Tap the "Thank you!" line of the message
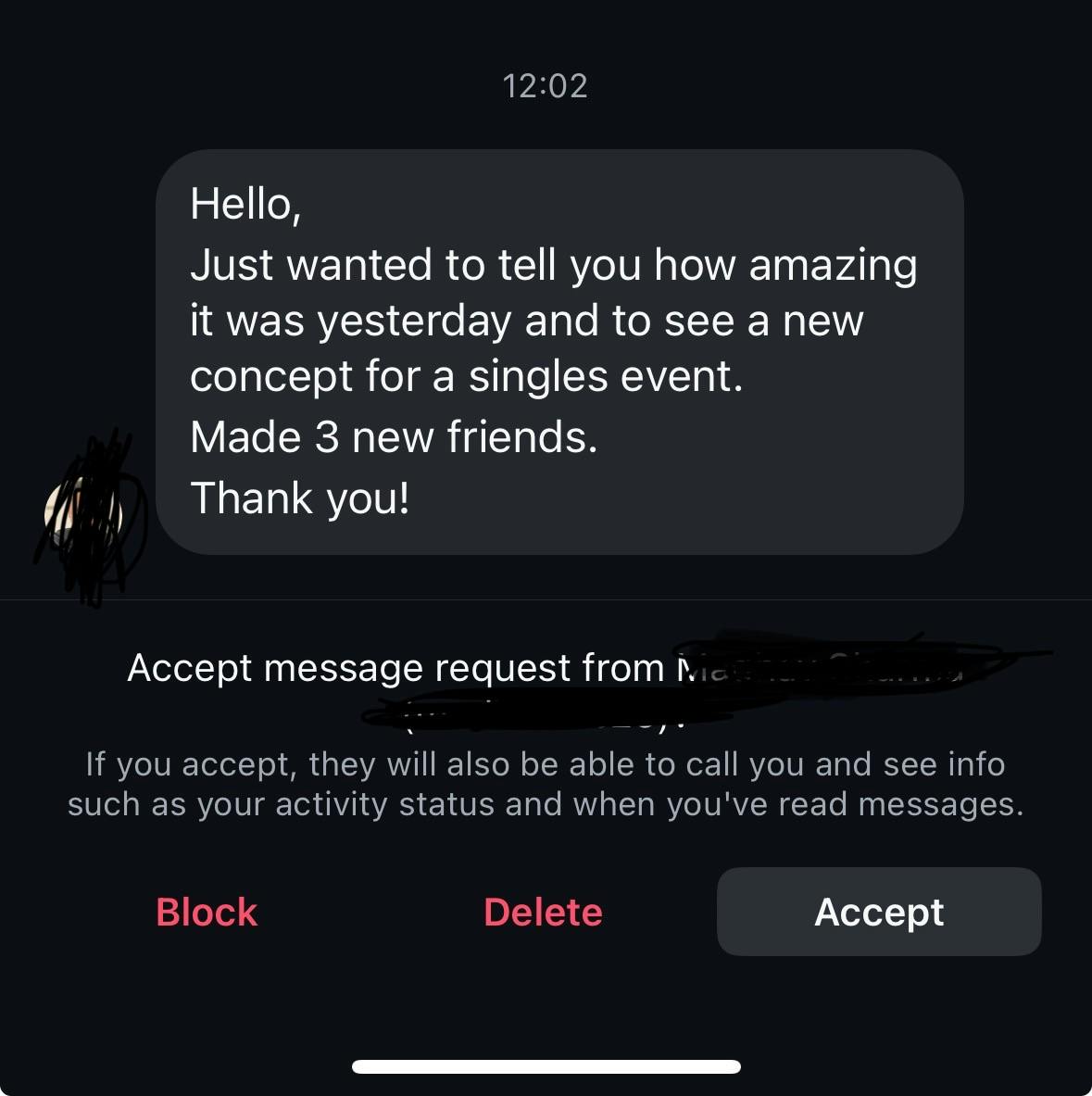Screen dimensions: 1092x1096 (299, 498)
